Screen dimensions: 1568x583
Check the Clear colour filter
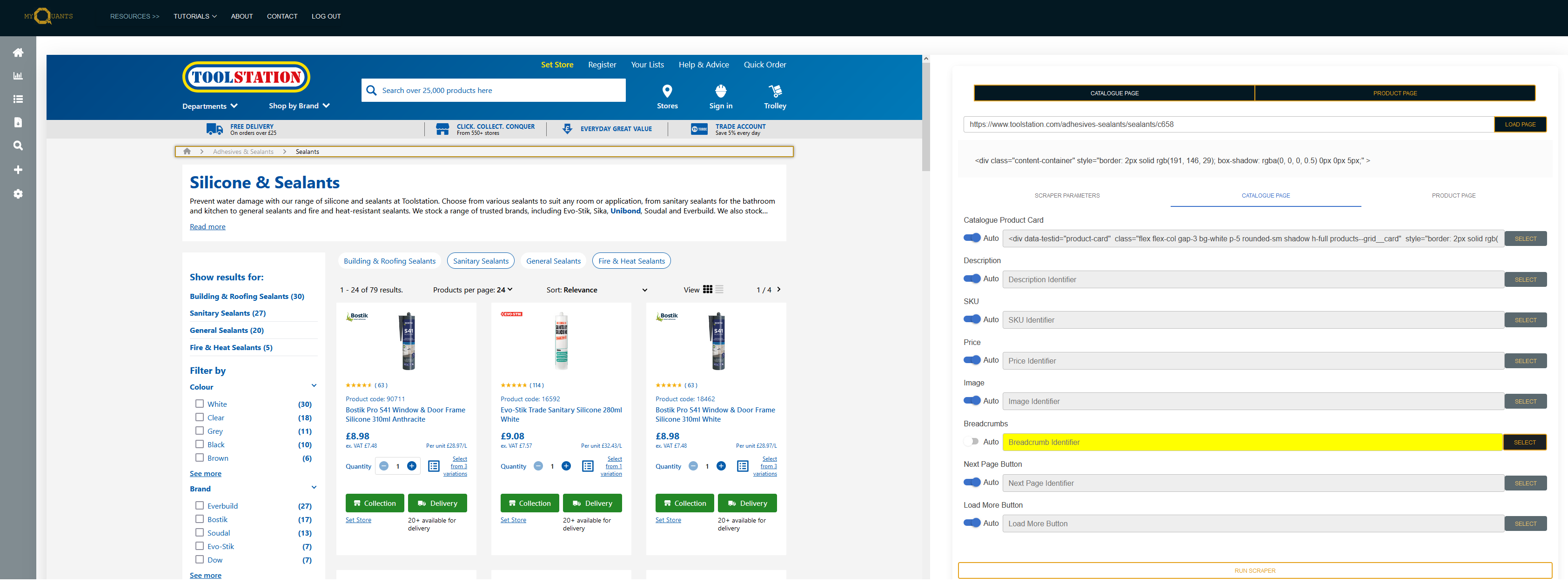pos(199,417)
